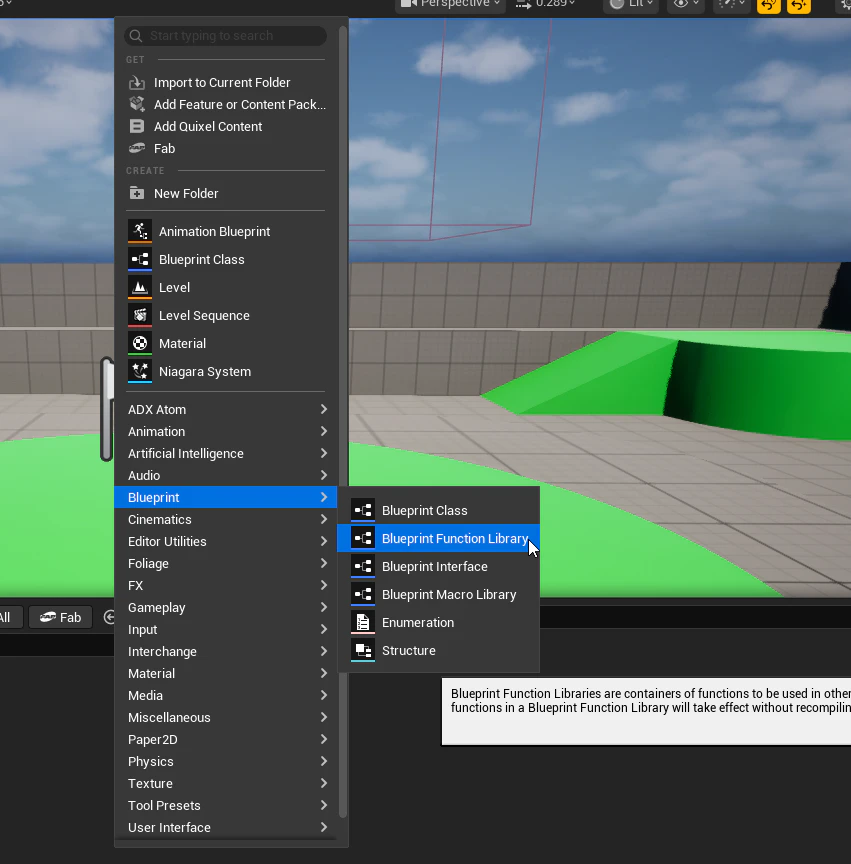
Task: Click the Blueprint Macro Library icon
Action: [363, 595]
